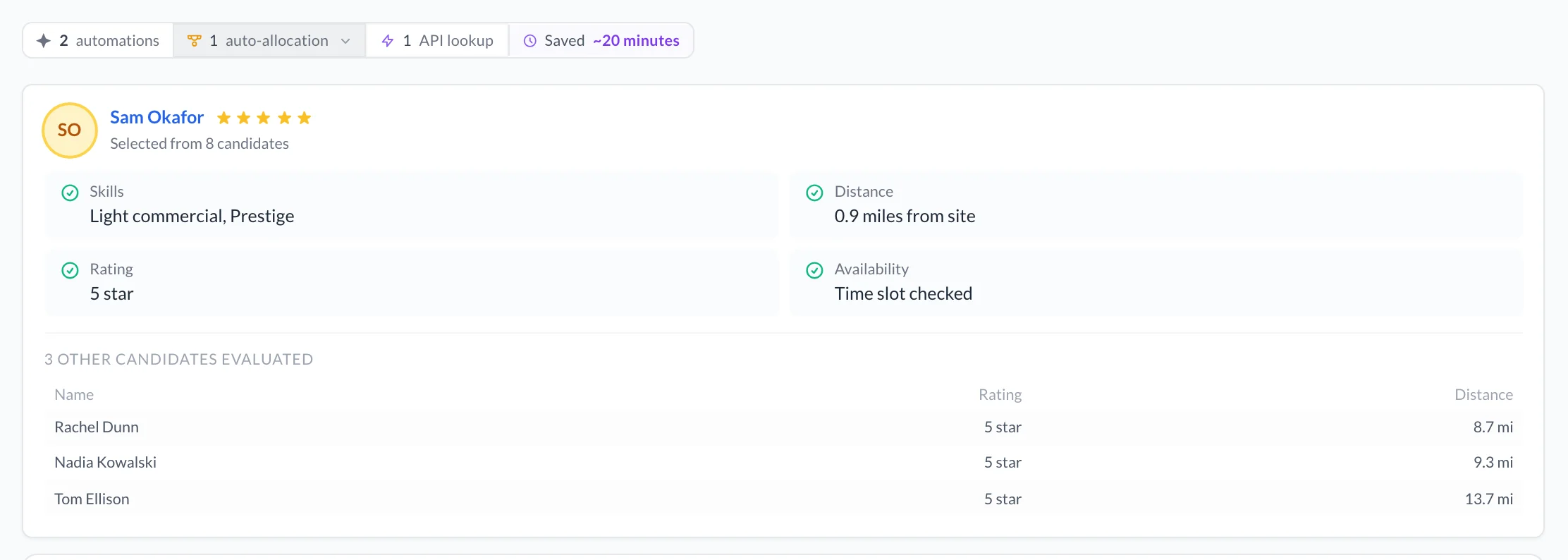Select the Nadia Kowalski row name
The image size is (1568, 560).
click(x=106, y=462)
